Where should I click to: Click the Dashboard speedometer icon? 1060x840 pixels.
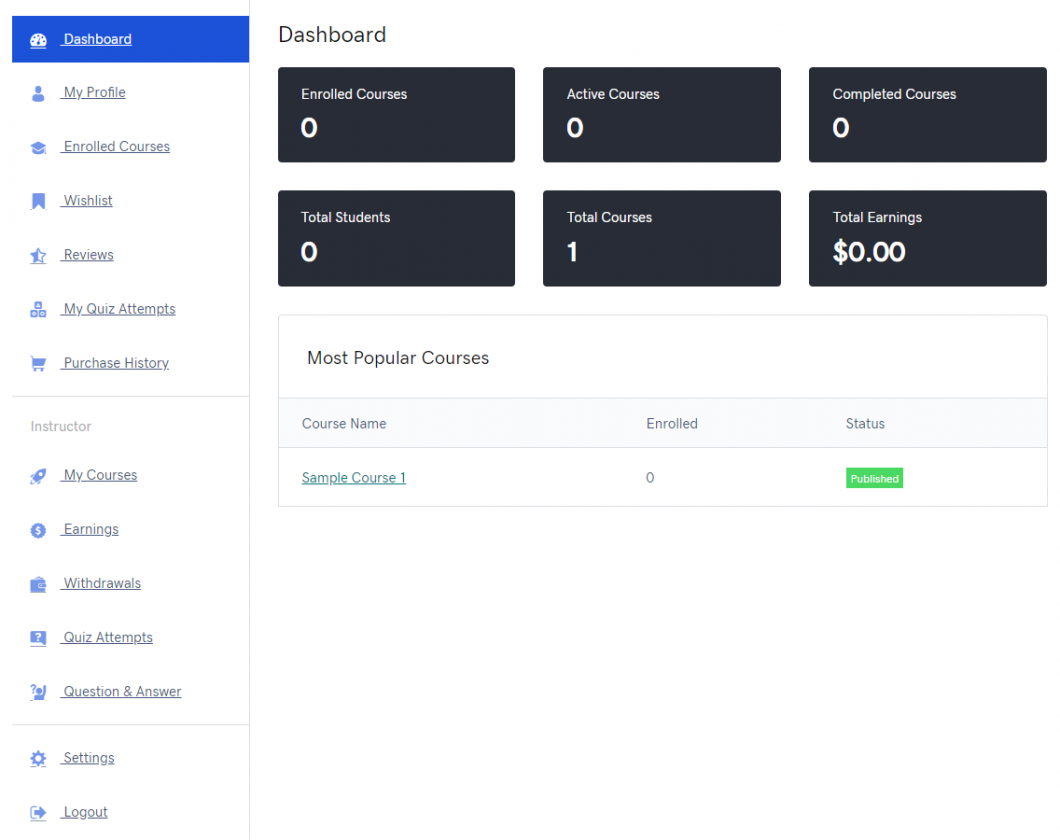pos(38,38)
